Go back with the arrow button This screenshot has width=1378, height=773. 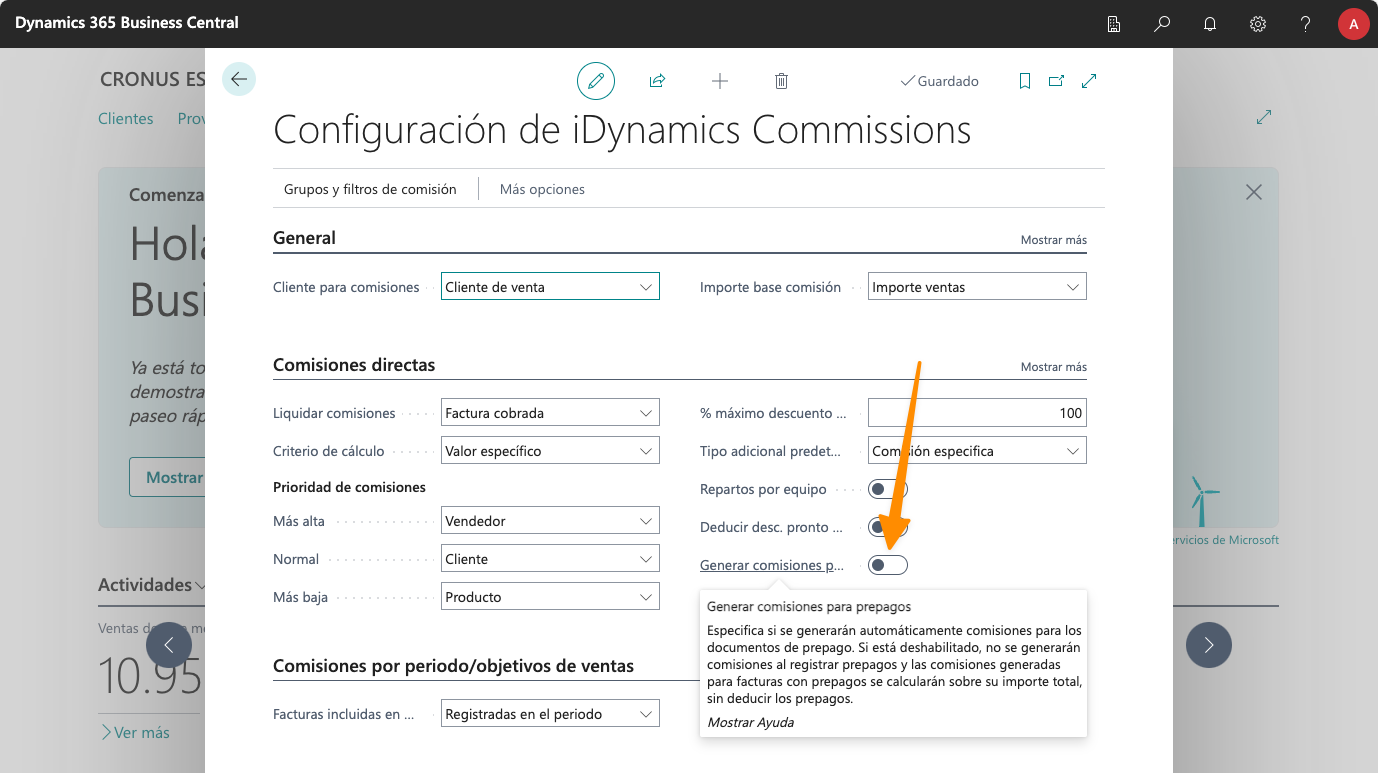pos(239,79)
